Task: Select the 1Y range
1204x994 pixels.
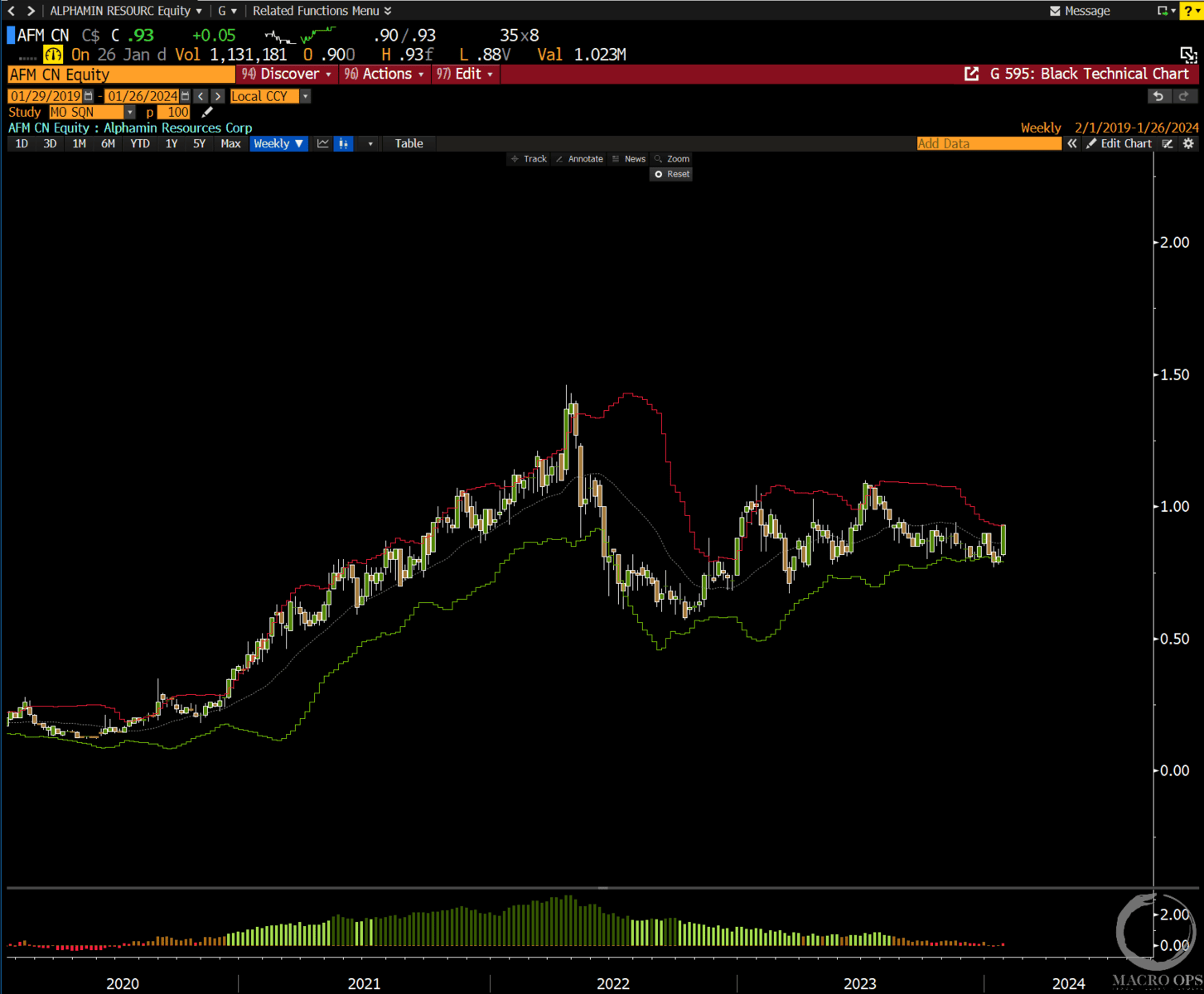Action: [172, 143]
